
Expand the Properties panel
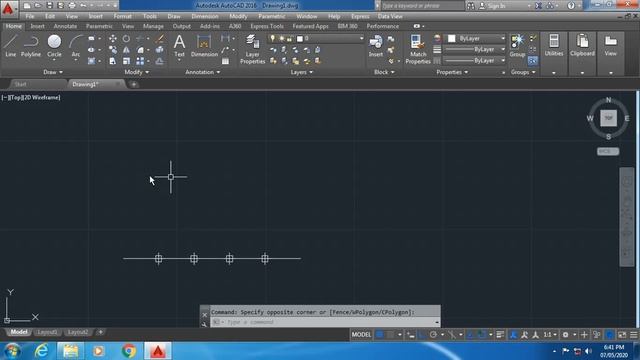pos(452,72)
